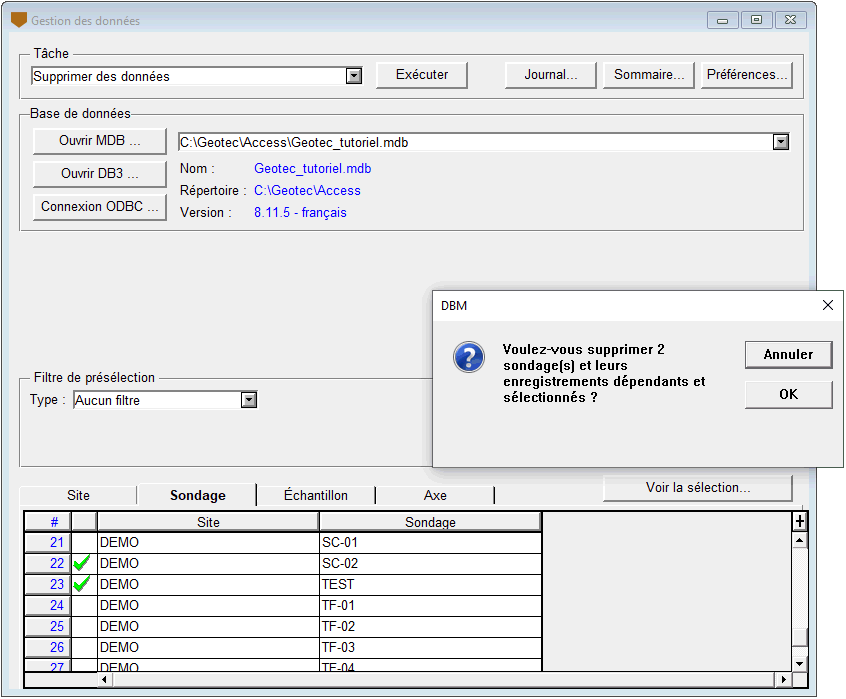Screen dimensions: 846x699
Task: Click the horizontal scroll left arrow
Action: (x=105, y=680)
